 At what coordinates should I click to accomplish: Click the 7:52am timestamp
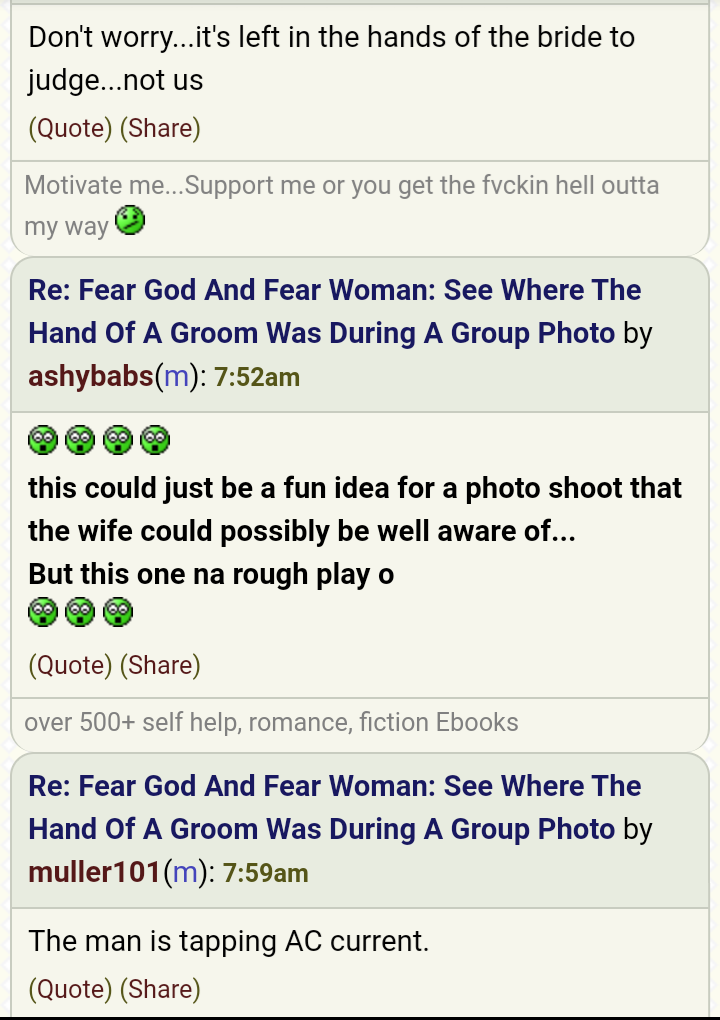[257, 377]
